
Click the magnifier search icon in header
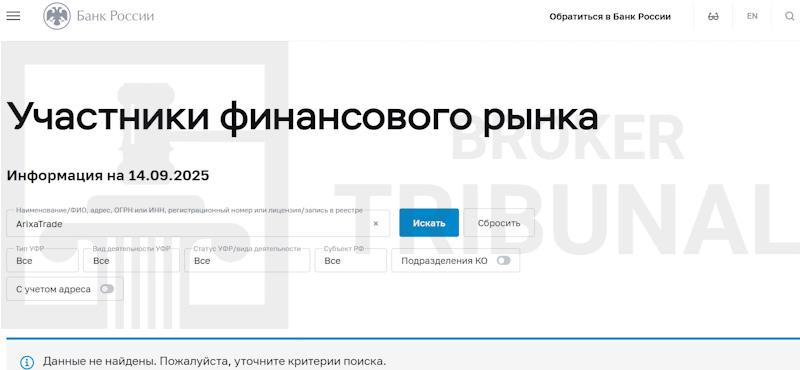[x=789, y=16]
